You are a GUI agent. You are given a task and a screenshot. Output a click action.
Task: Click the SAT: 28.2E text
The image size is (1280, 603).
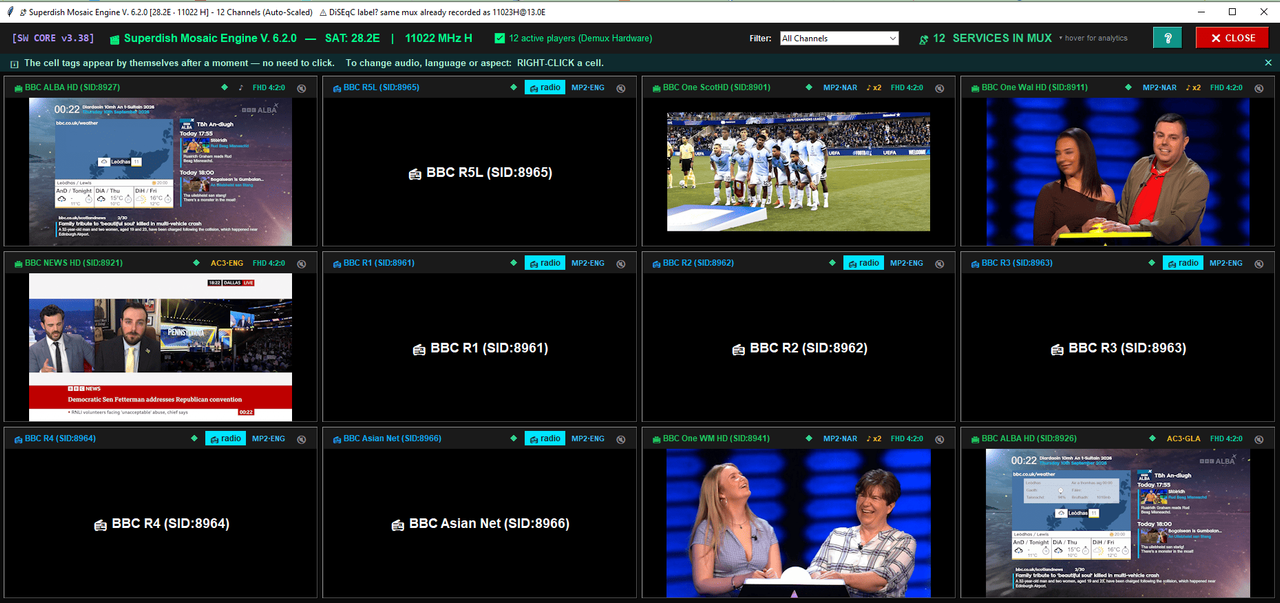(352, 38)
